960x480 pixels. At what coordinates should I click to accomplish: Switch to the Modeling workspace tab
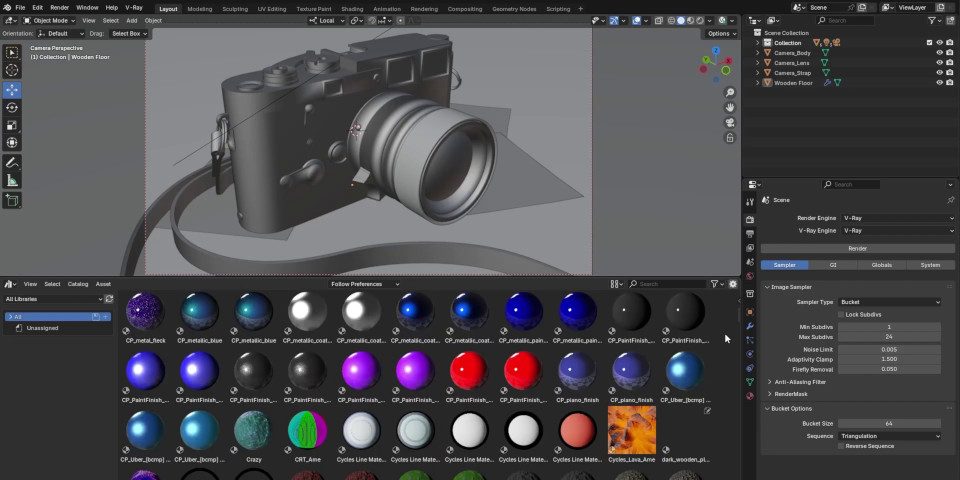coord(200,9)
